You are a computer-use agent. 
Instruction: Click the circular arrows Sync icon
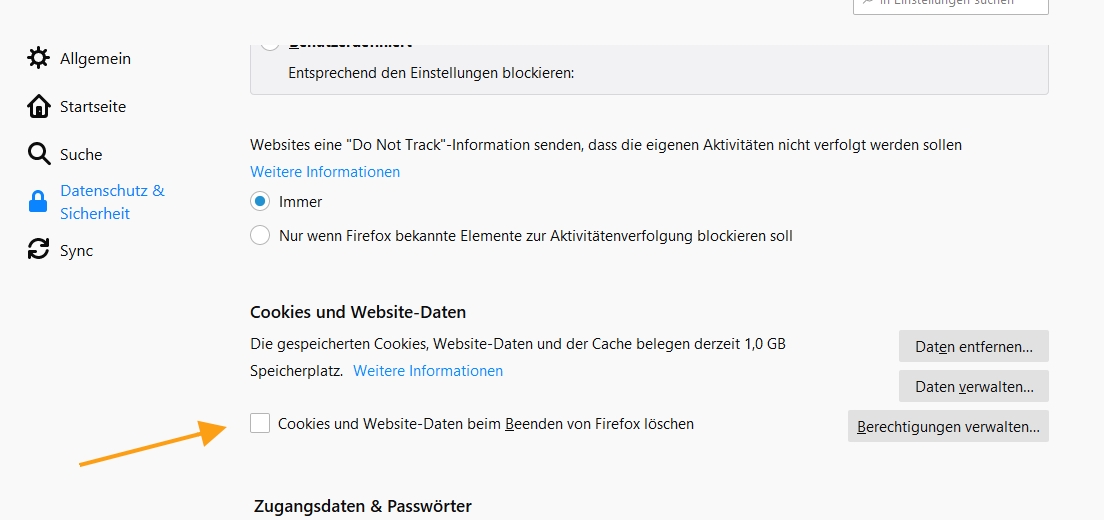[38, 250]
